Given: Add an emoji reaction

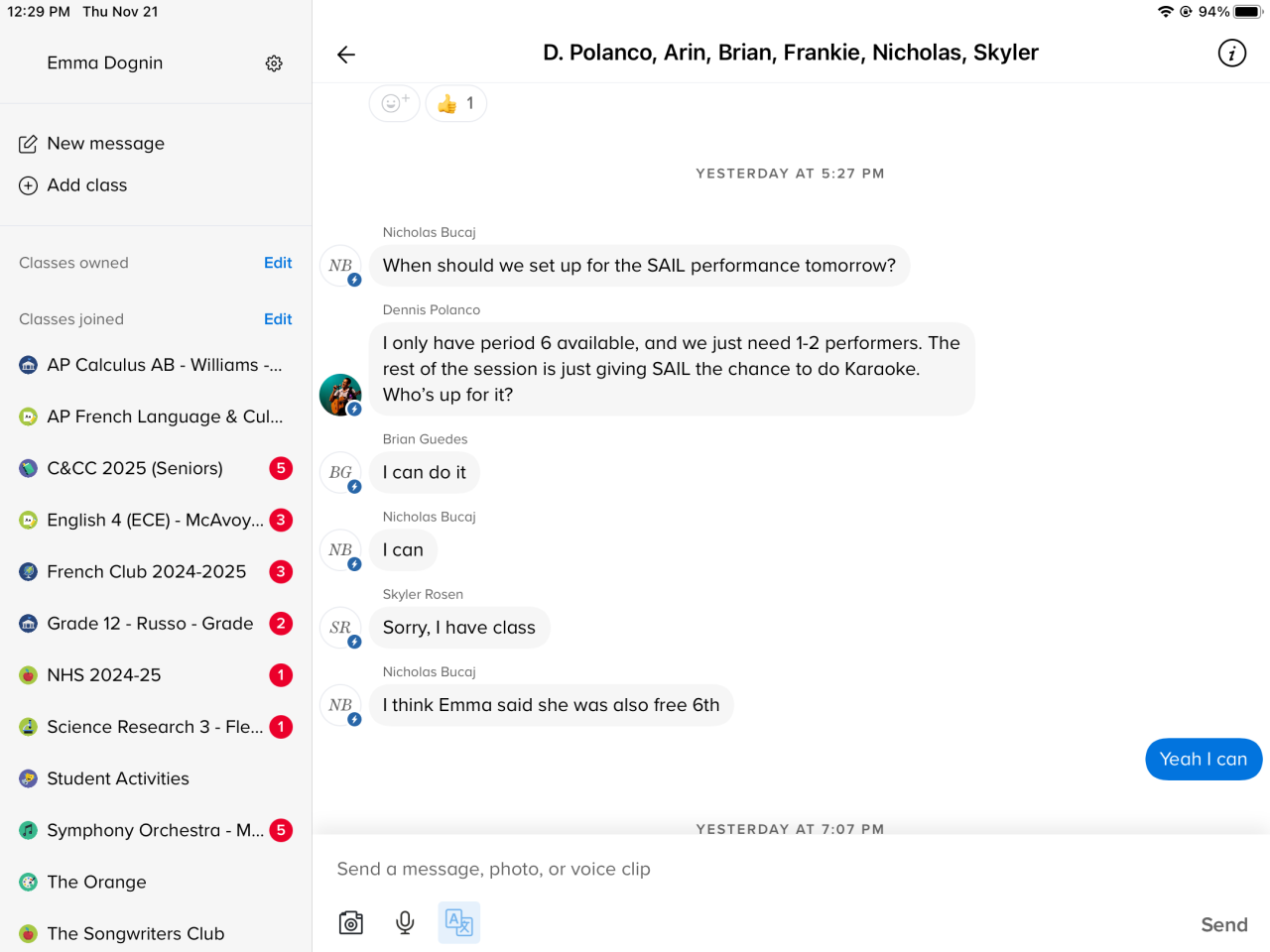Looking at the screenshot, I should (394, 103).
